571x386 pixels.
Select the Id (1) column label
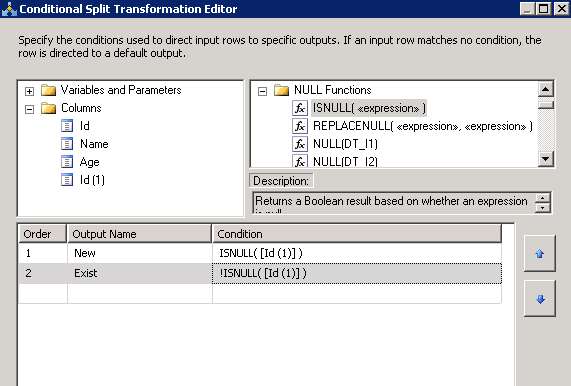click(92, 180)
